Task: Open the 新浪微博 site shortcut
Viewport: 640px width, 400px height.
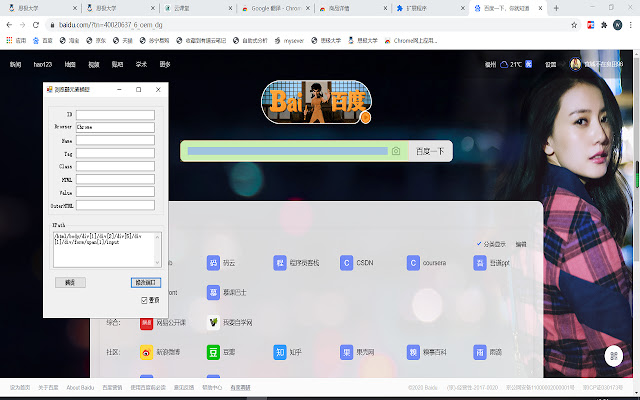Action: [160, 352]
